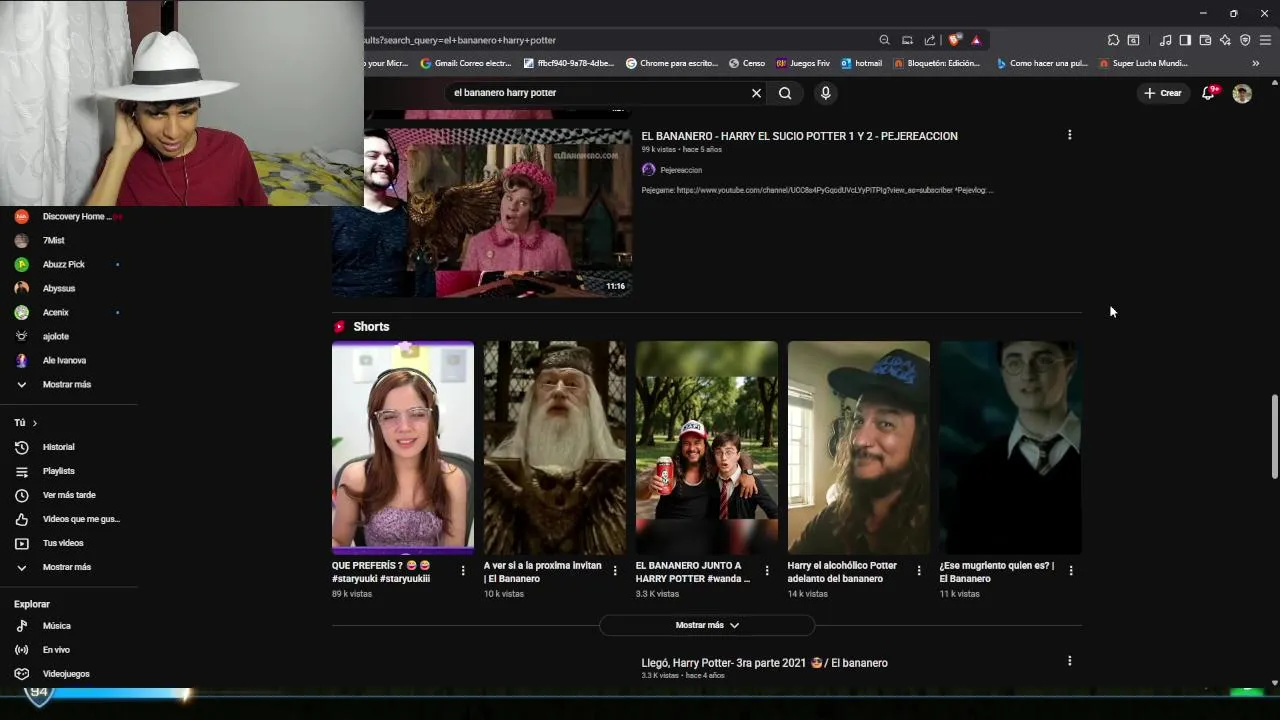Screen dimensions: 1280x720
Task: Open the Harry el alcohólico Potter short
Action: pyautogui.click(x=859, y=448)
